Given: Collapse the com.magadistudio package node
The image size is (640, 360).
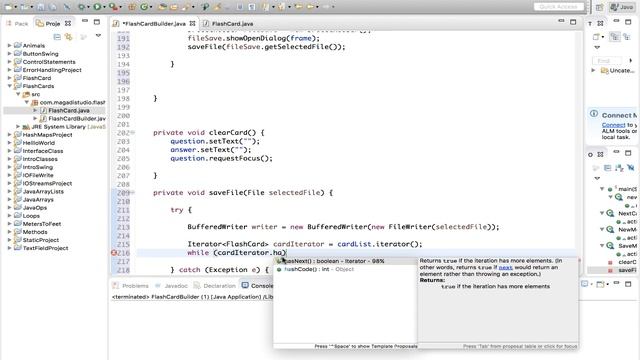Looking at the screenshot, I should [x=27, y=102].
